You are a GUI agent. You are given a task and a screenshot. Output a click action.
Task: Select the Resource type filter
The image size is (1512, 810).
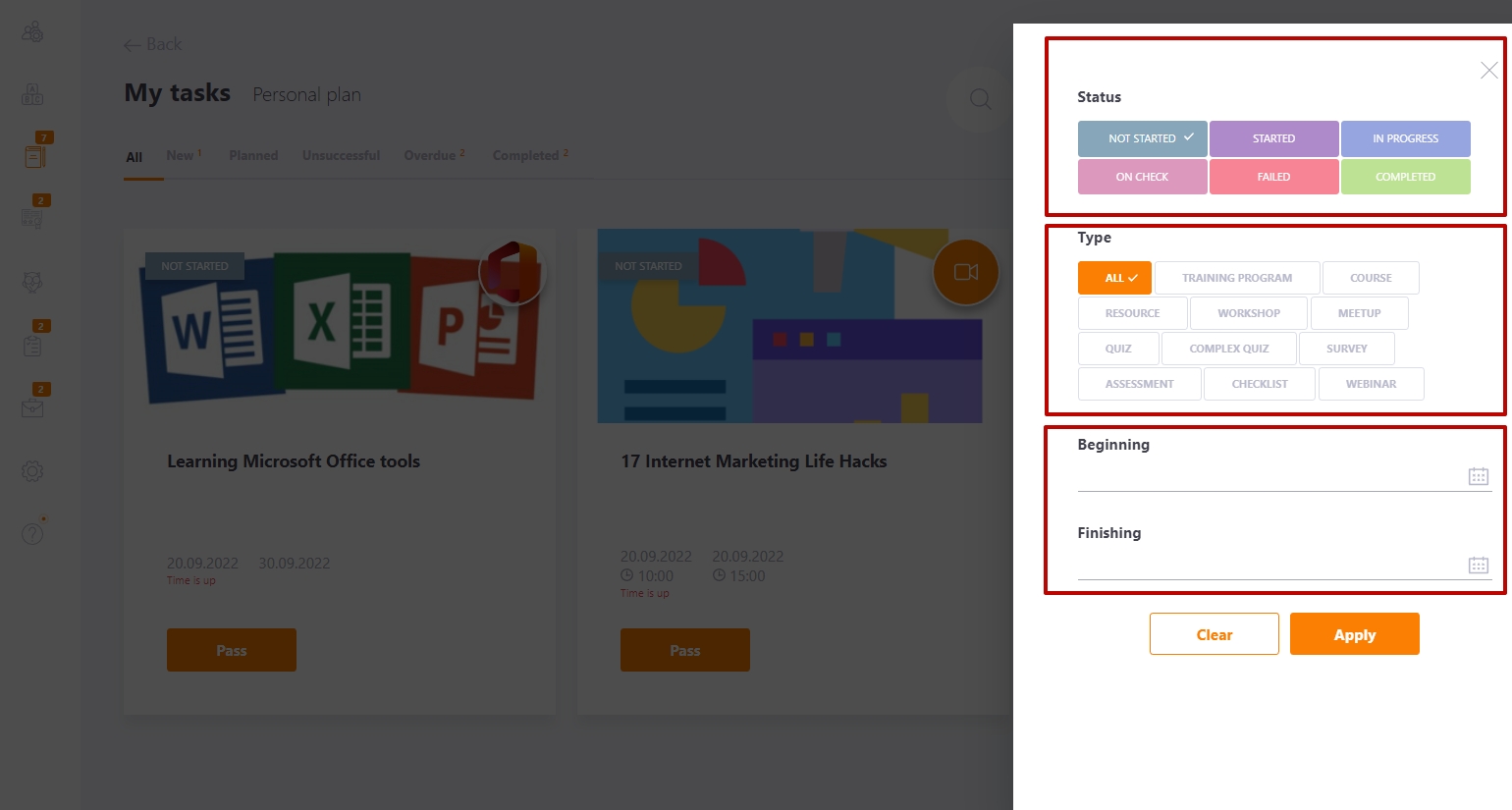(x=1132, y=313)
